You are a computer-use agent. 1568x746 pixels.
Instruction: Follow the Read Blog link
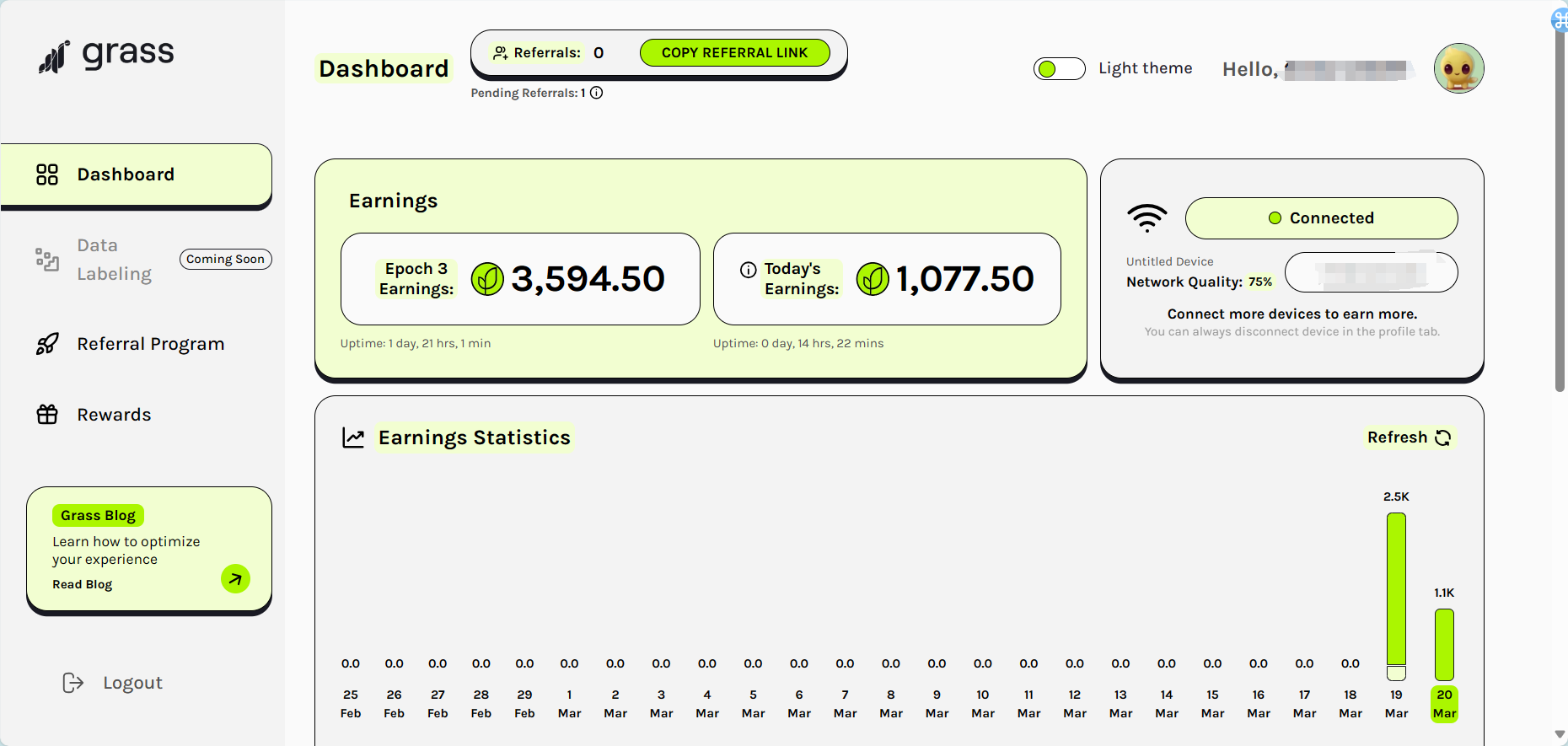pyautogui.click(x=82, y=585)
